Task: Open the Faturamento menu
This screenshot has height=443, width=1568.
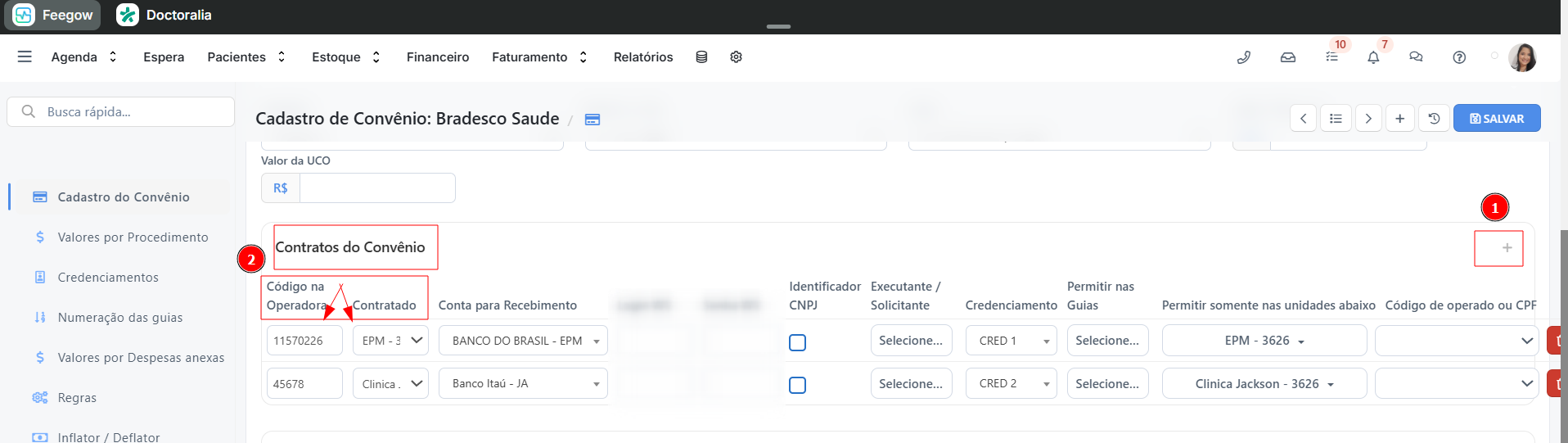Action: click(539, 57)
